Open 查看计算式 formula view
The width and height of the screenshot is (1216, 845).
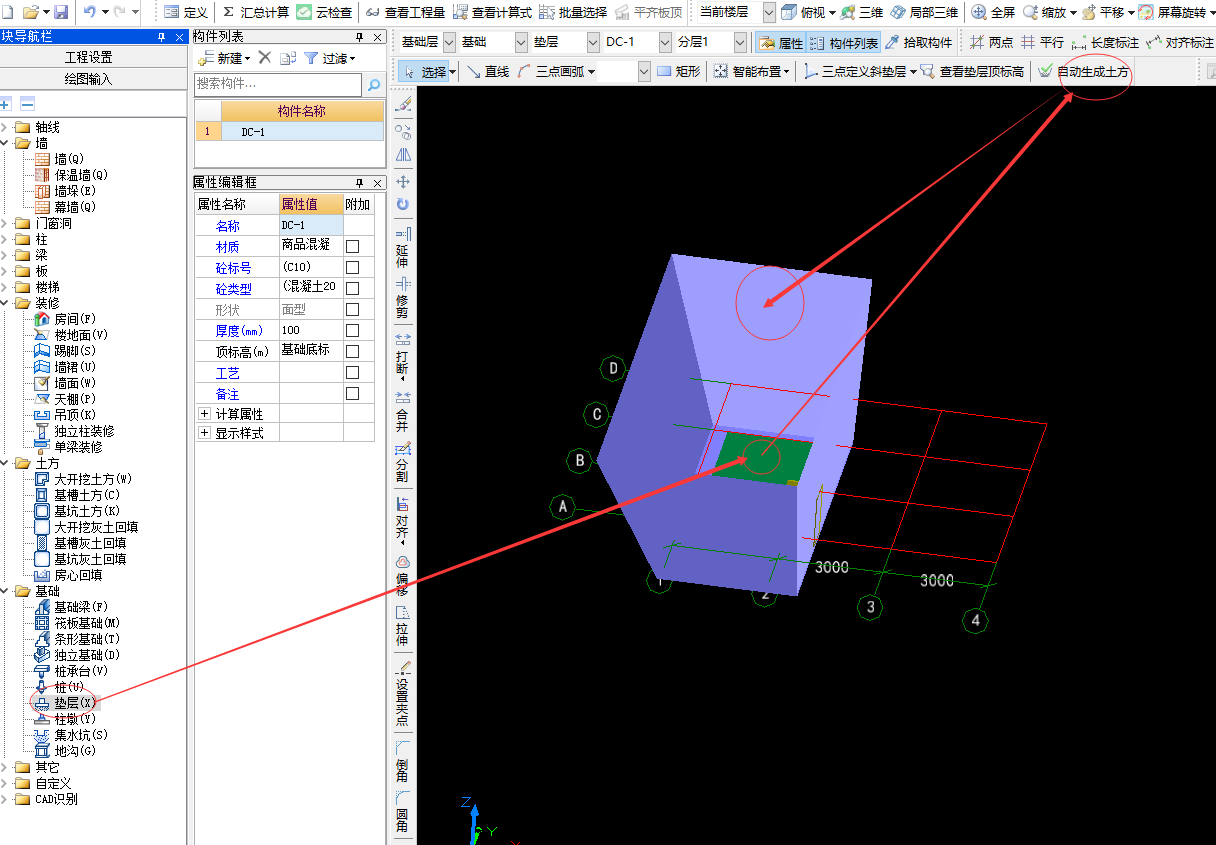pyautogui.click(x=492, y=12)
